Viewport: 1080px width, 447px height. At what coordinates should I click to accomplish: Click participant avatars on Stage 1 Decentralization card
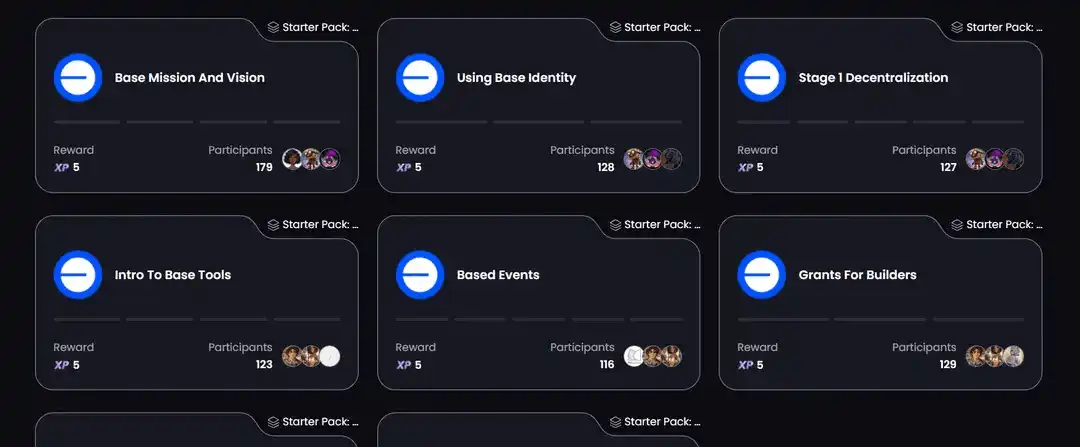[995, 159]
